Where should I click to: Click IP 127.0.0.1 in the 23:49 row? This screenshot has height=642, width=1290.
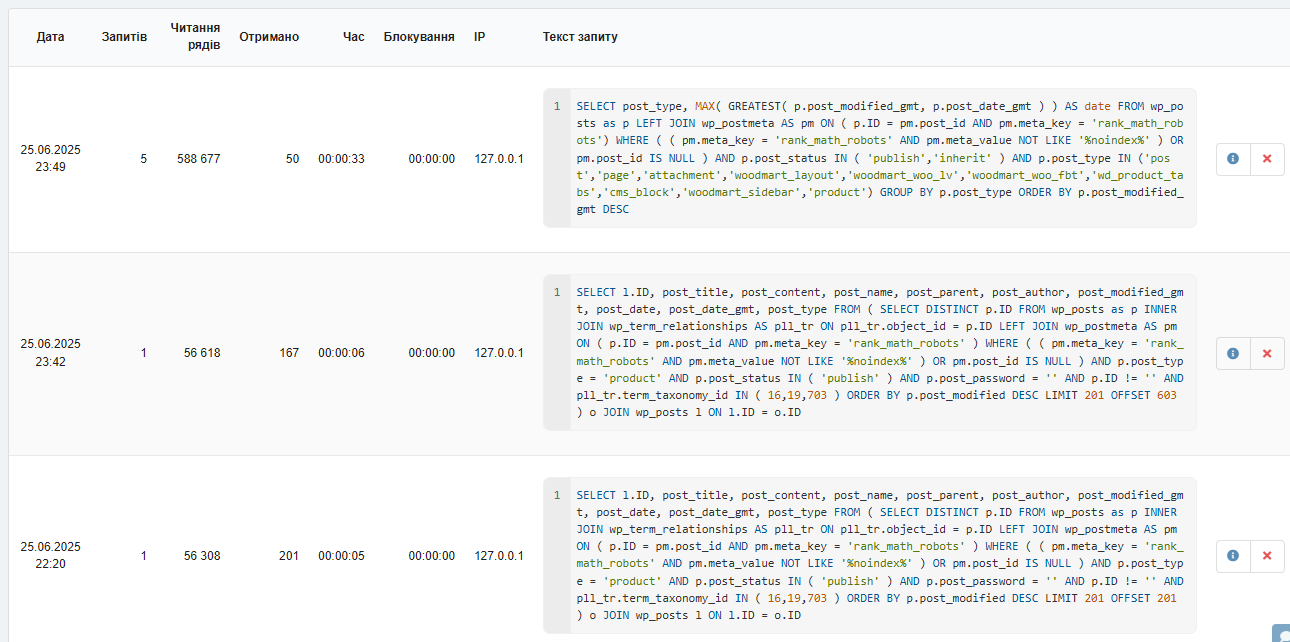point(499,159)
